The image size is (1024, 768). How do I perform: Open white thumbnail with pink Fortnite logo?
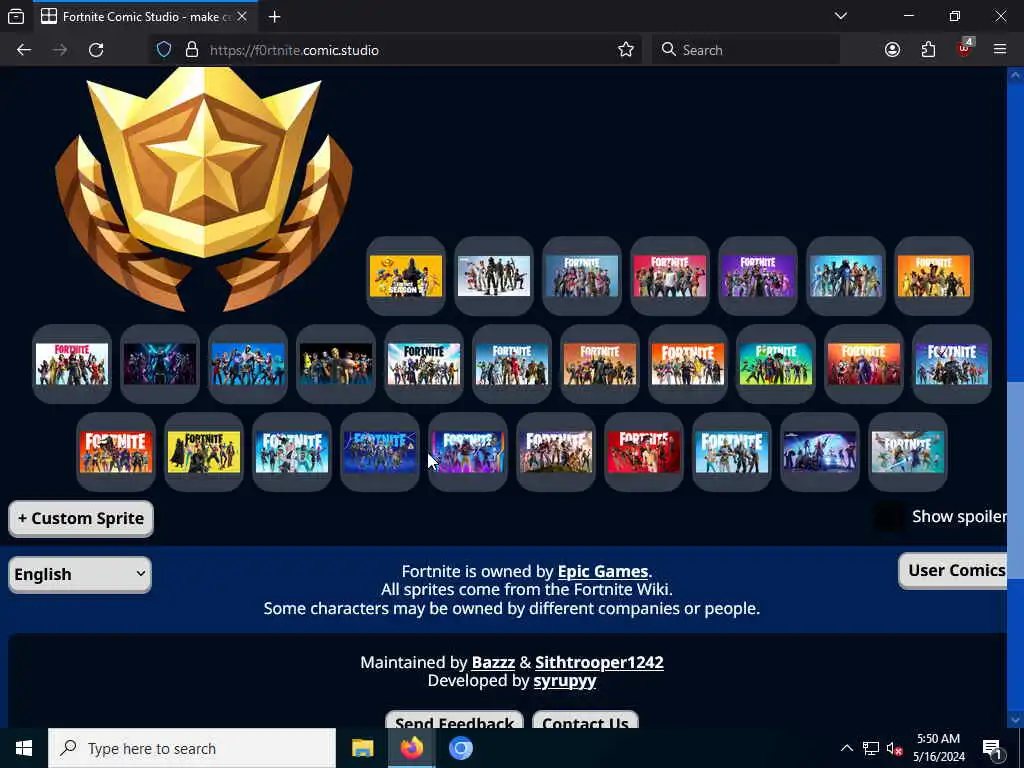(x=72, y=364)
